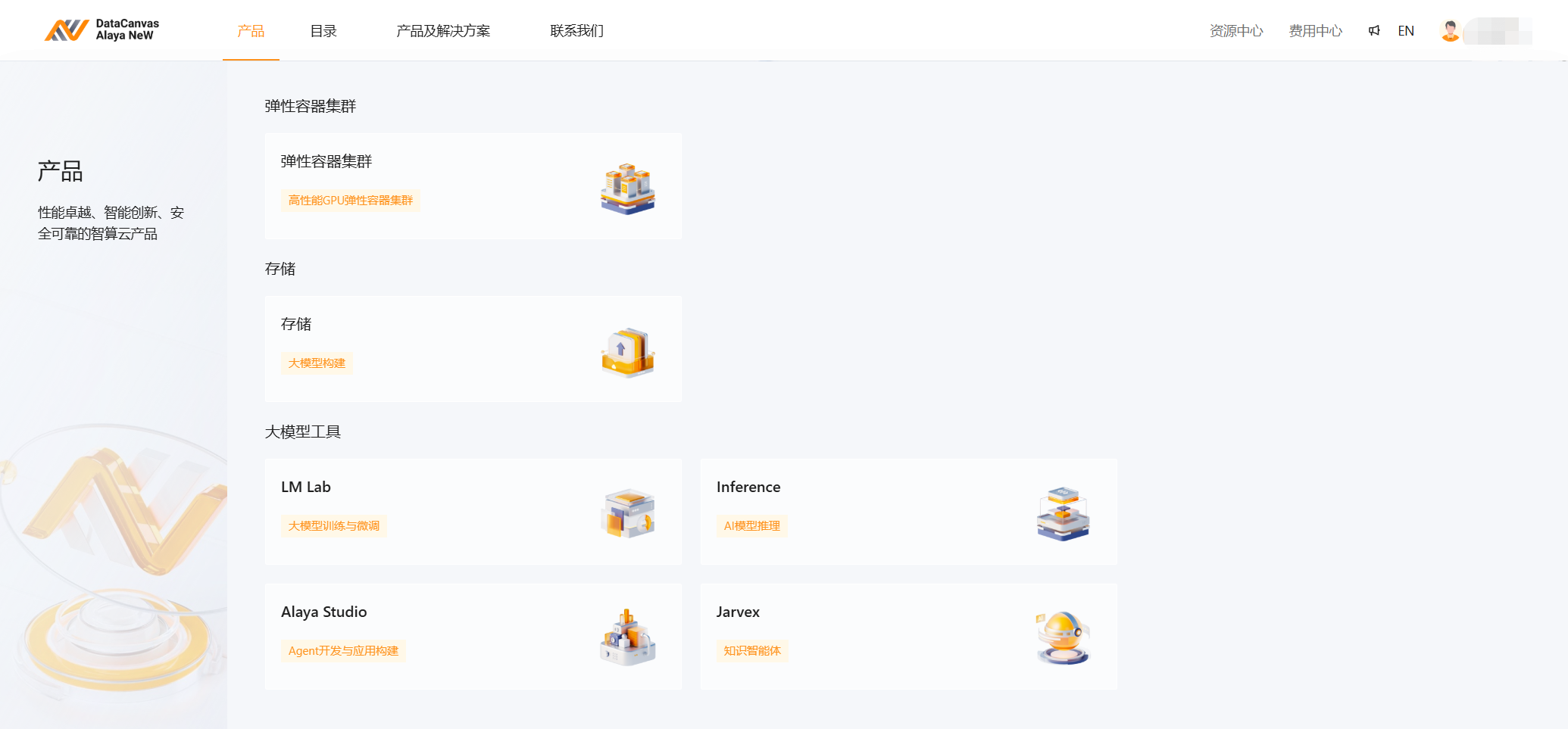The height and width of the screenshot is (729, 1568).
Task: Click the elastic container cluster server icon
Action: coord(627,188)
